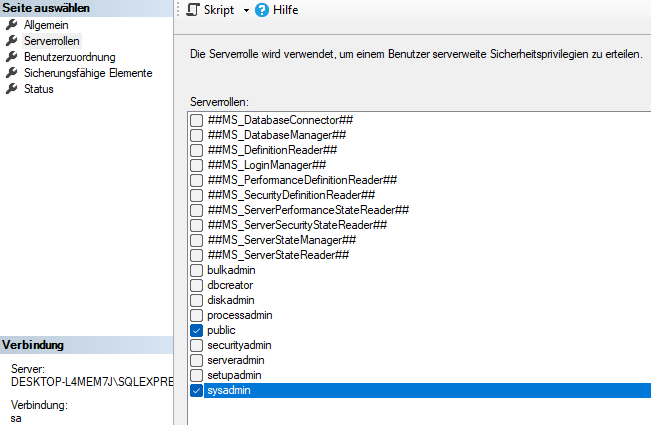The height and width of the screenshot is (425, 651).
Task: Enable the bulkadmin server role
Action: click(x=196, y=270)
